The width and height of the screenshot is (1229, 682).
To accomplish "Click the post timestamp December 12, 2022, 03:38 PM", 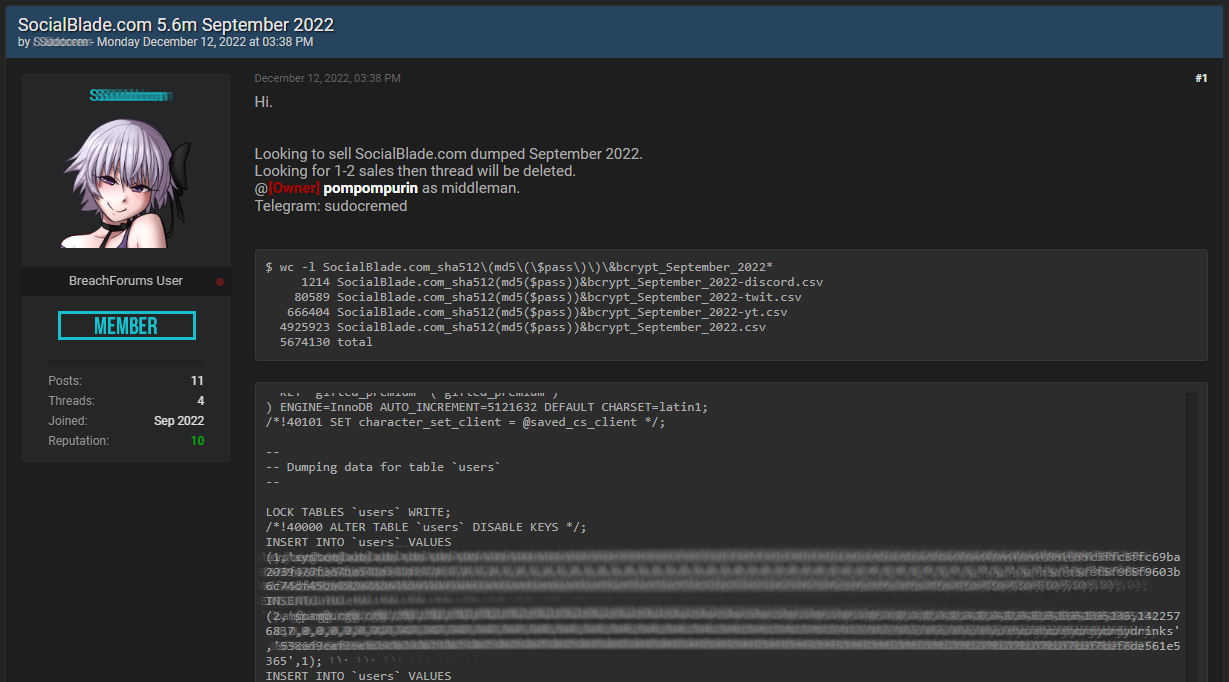I will click(x=327, y=78).
